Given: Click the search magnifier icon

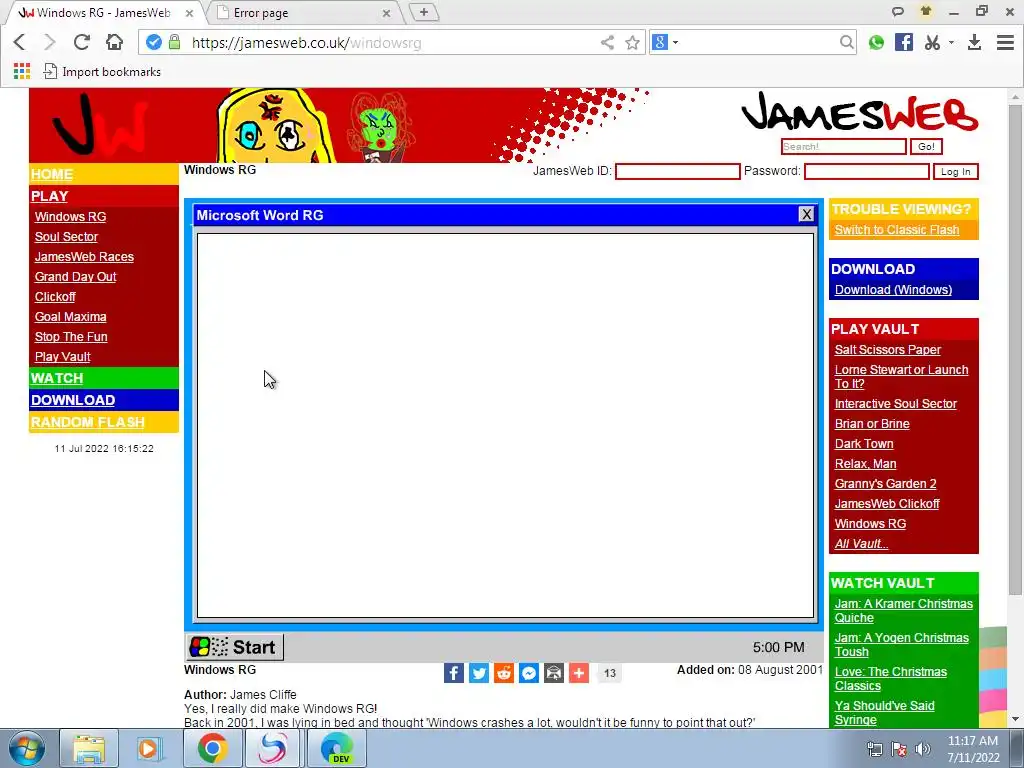Looking at the screenshot, I should pos(846,42).
